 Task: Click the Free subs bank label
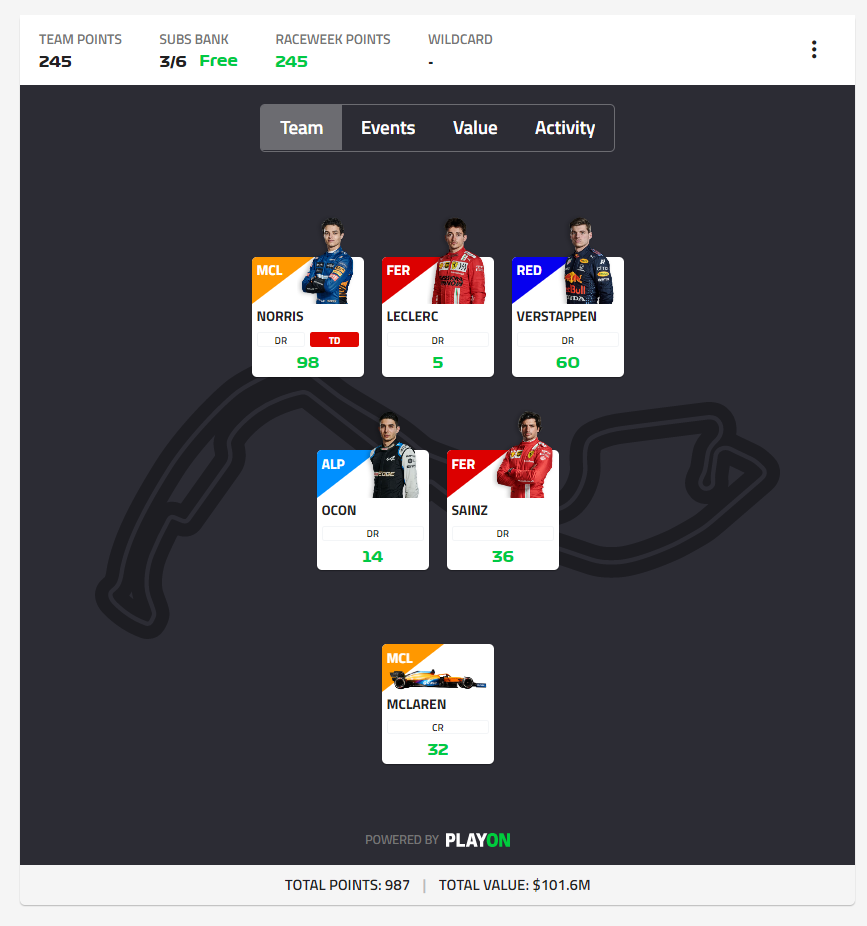point(219,61)
